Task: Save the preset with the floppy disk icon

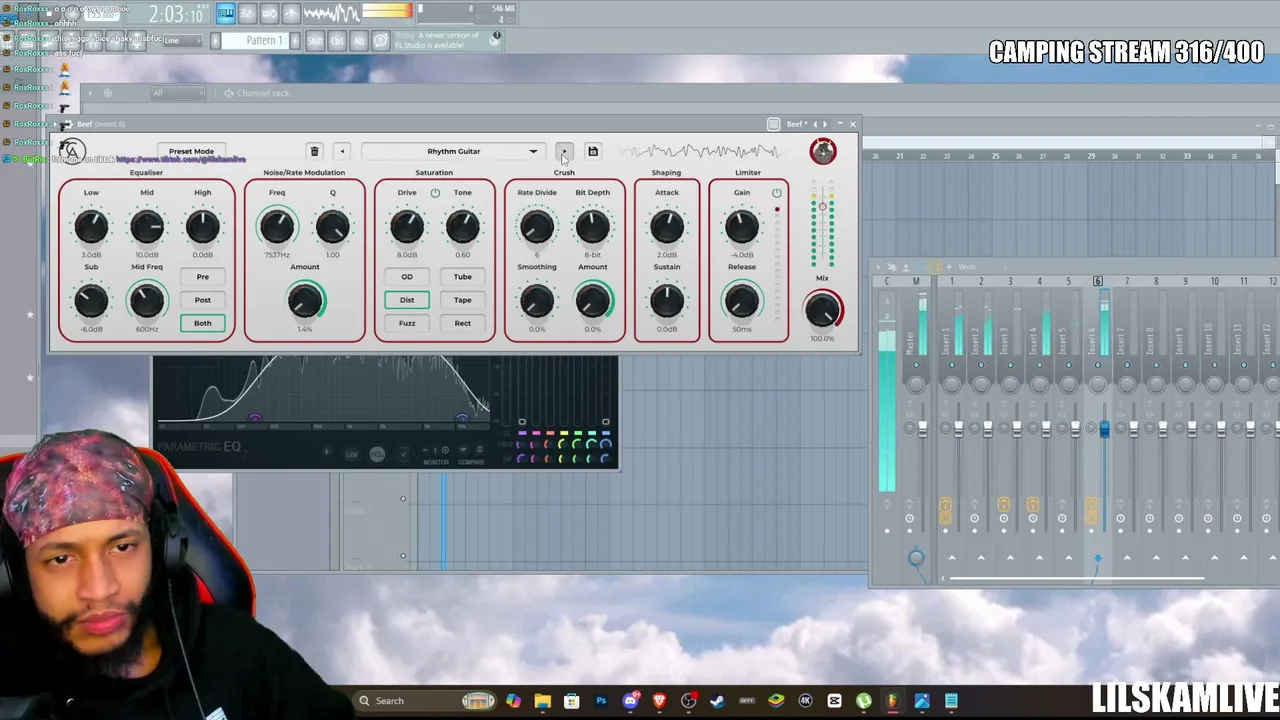Action: 593,152
